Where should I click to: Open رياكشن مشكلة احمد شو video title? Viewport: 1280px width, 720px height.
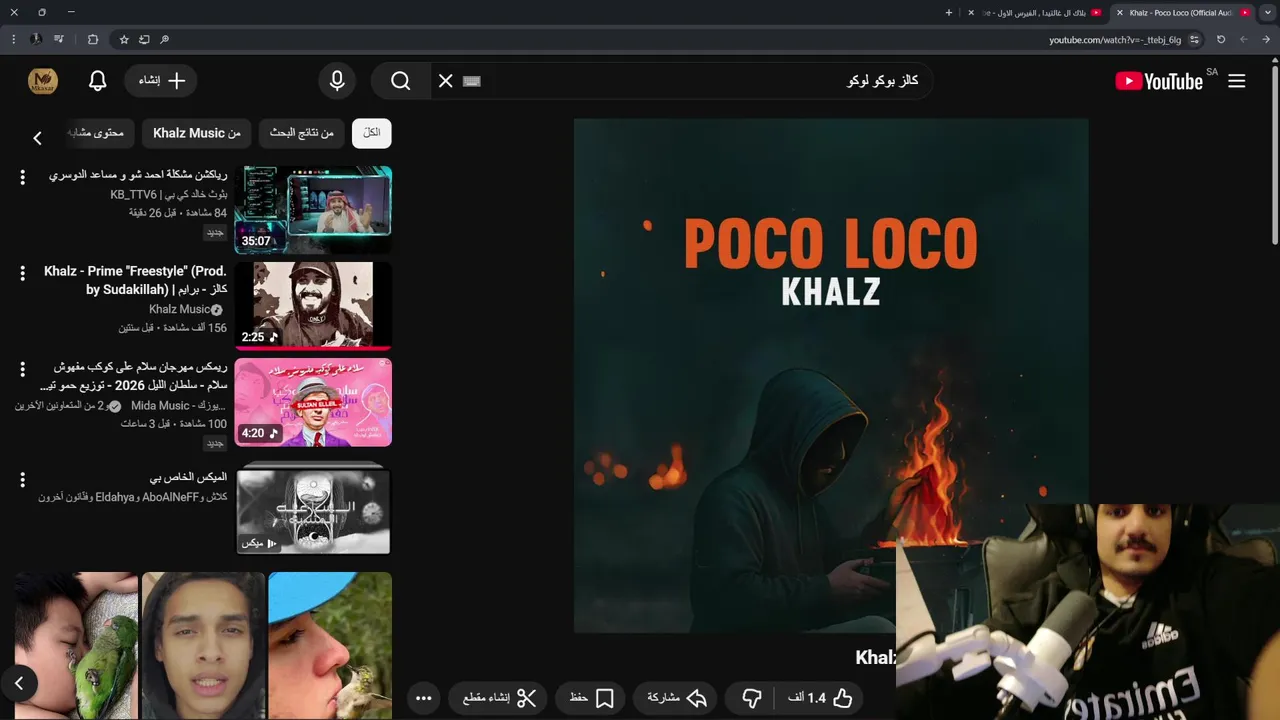[138, 175]
